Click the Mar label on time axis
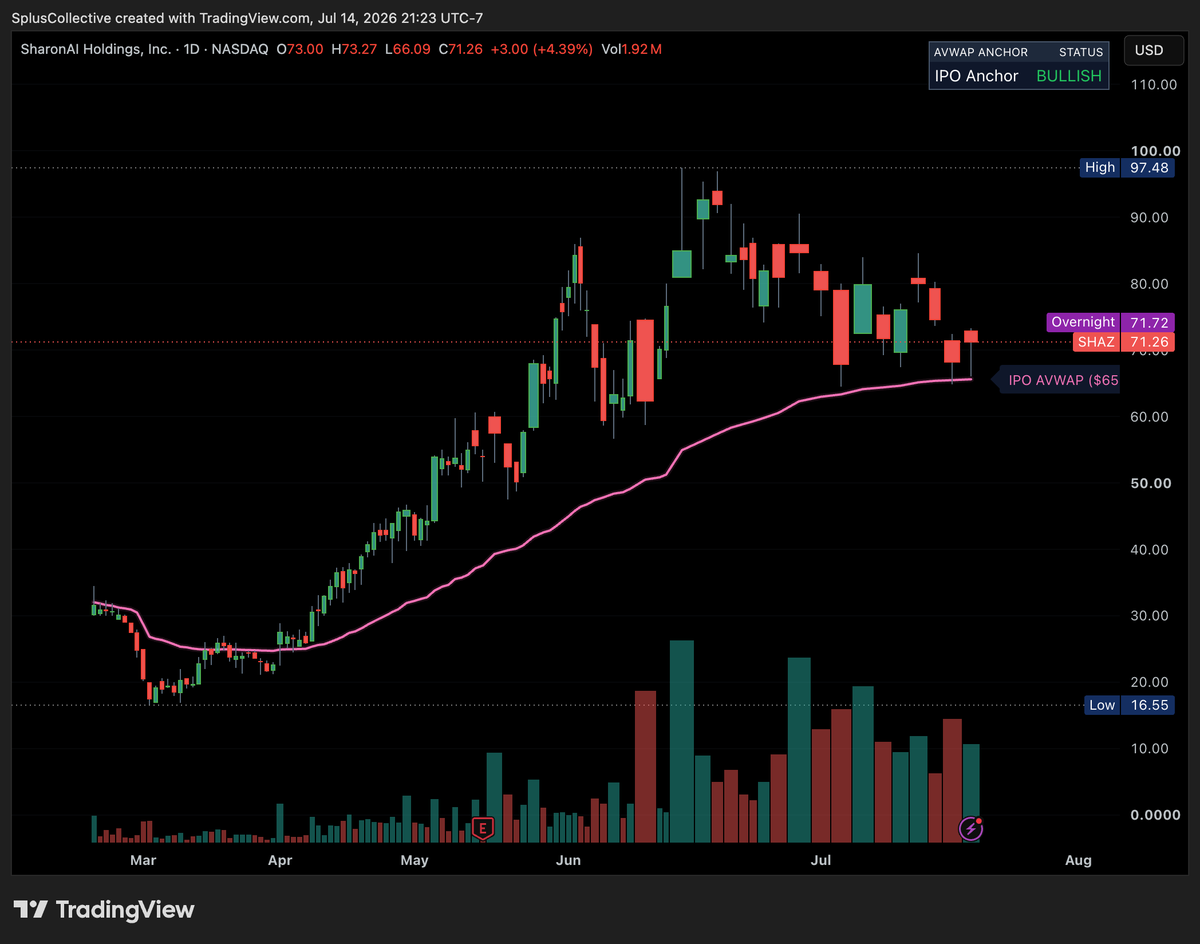This screenshot has width=1200, height=944. pos(143,860)
